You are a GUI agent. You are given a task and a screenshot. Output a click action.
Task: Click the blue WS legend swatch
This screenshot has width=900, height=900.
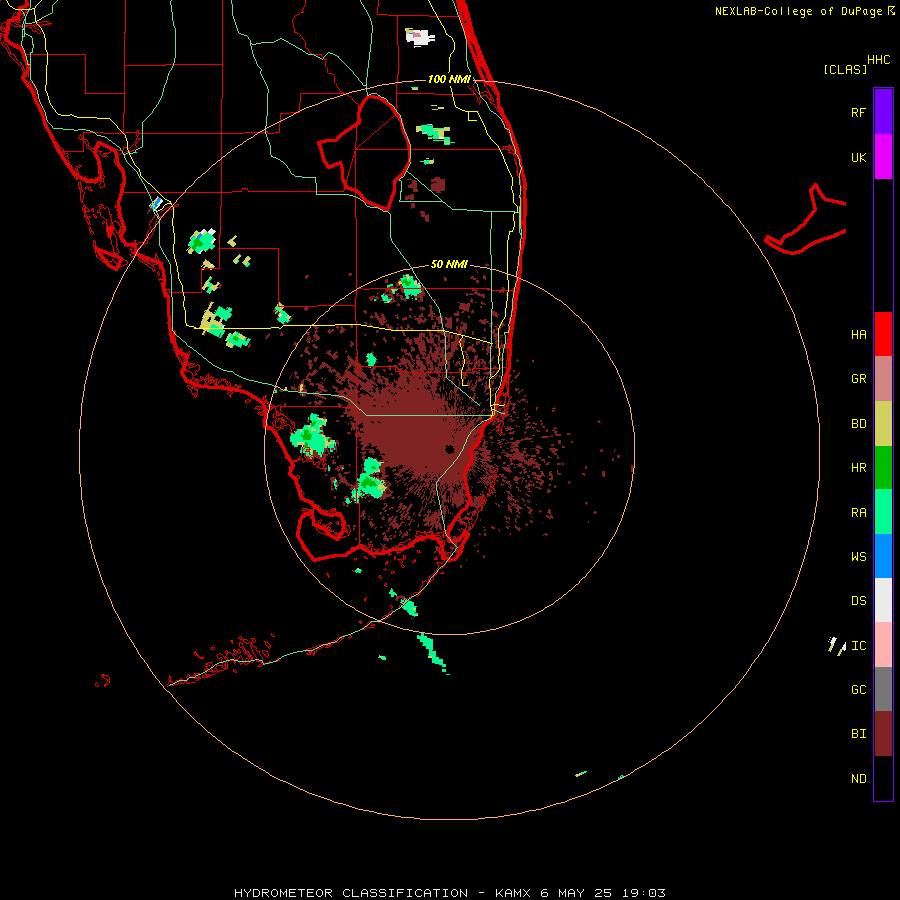[883, 556]
